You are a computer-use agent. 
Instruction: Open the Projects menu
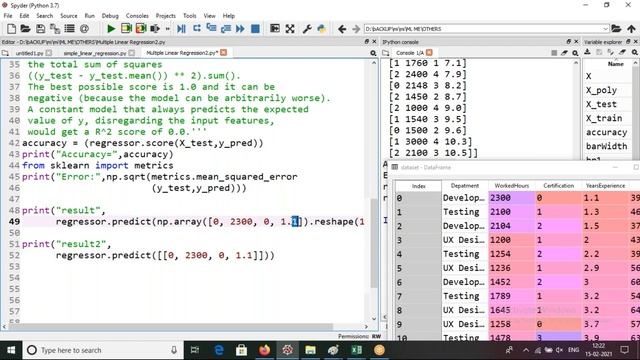click(x=165, y=16)
